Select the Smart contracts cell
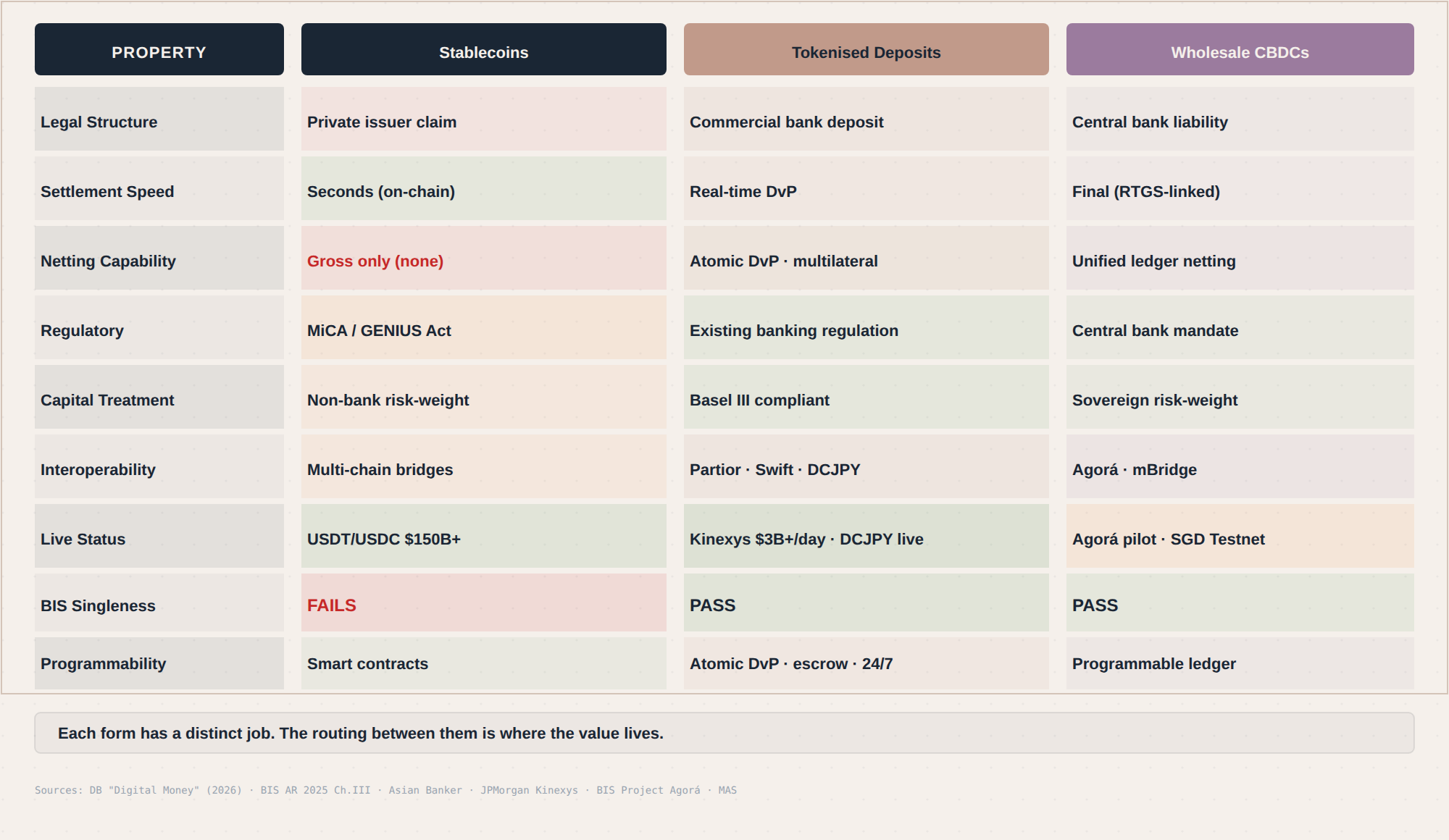The image size is (1449, 840). pos(484,663)
